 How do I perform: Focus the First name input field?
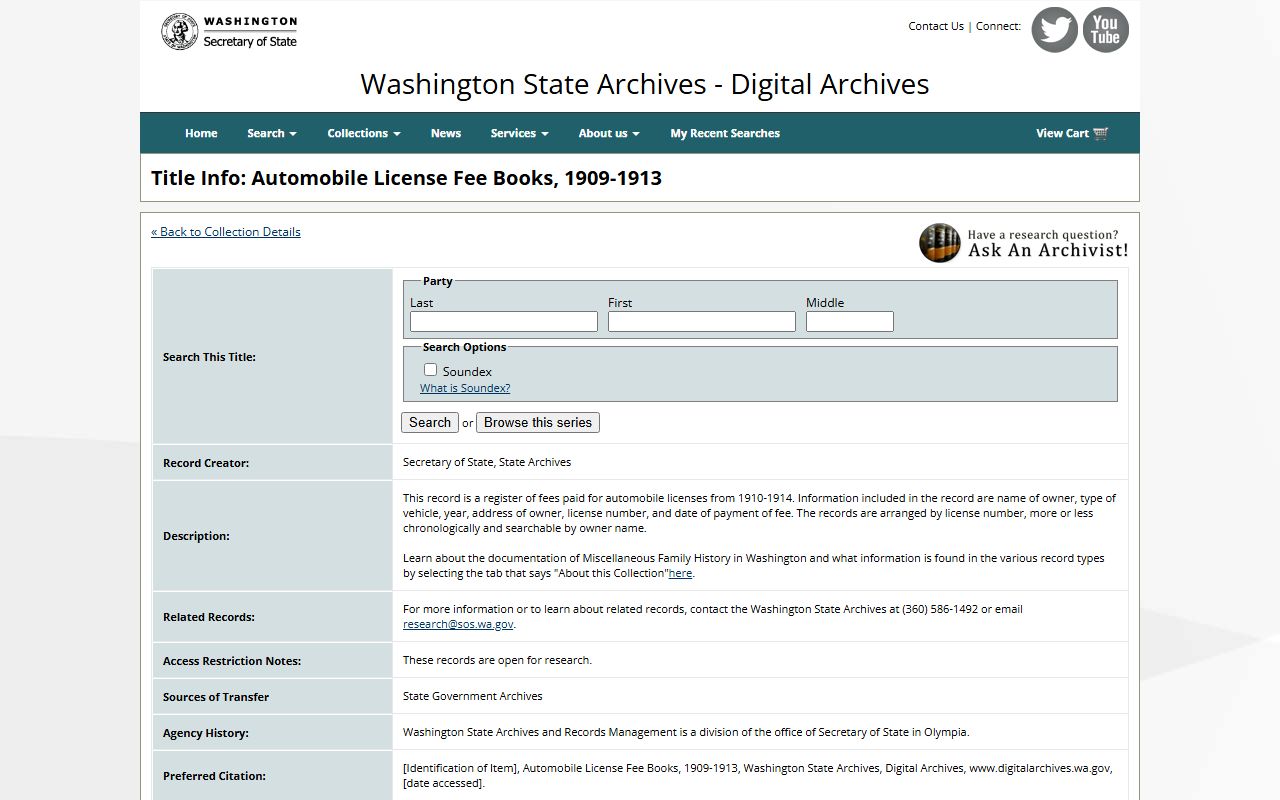click(x=702, y=321)
